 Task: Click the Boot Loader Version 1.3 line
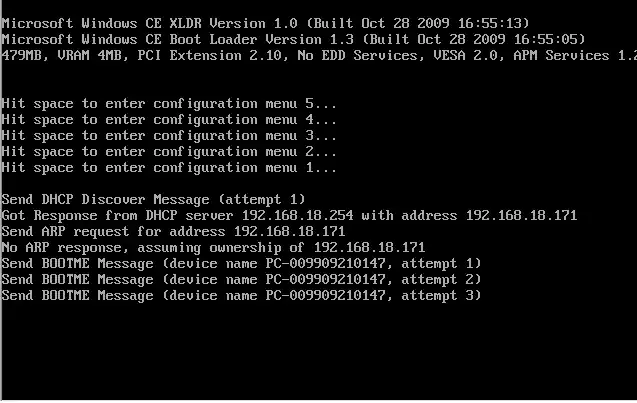(293, 38)
